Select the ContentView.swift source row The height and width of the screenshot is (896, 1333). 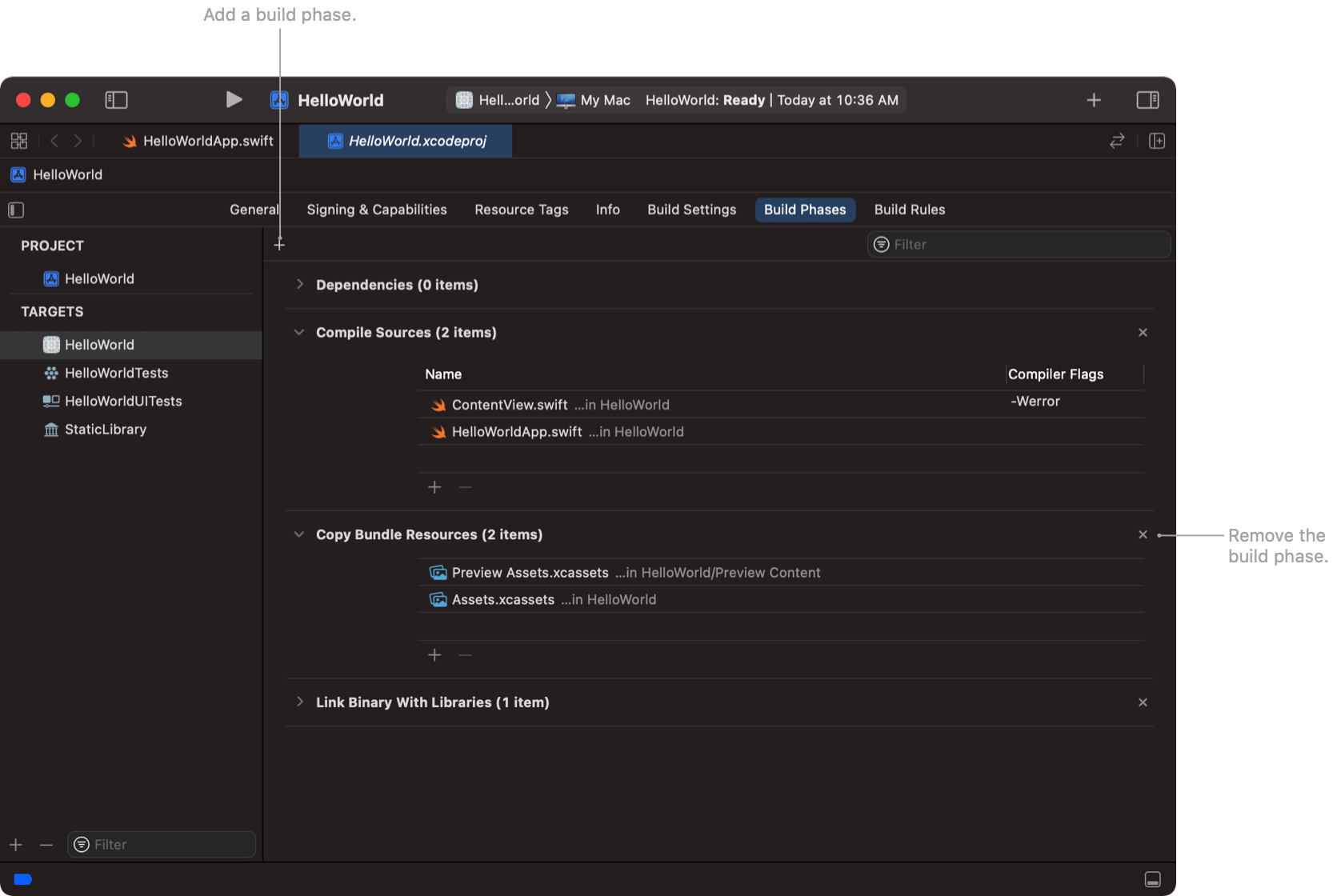(x=781, y=405)
